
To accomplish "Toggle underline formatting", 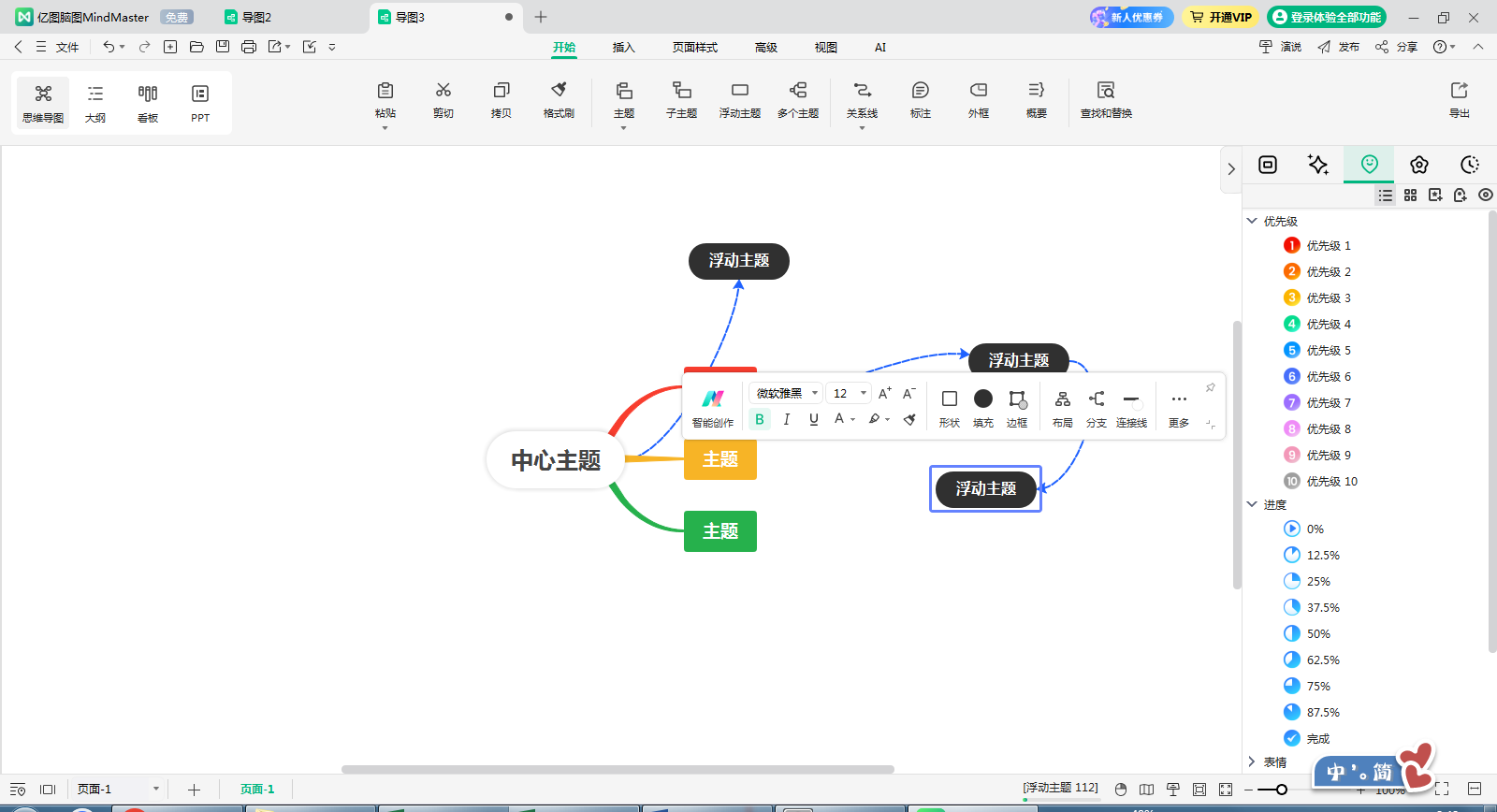I will 814,419.
